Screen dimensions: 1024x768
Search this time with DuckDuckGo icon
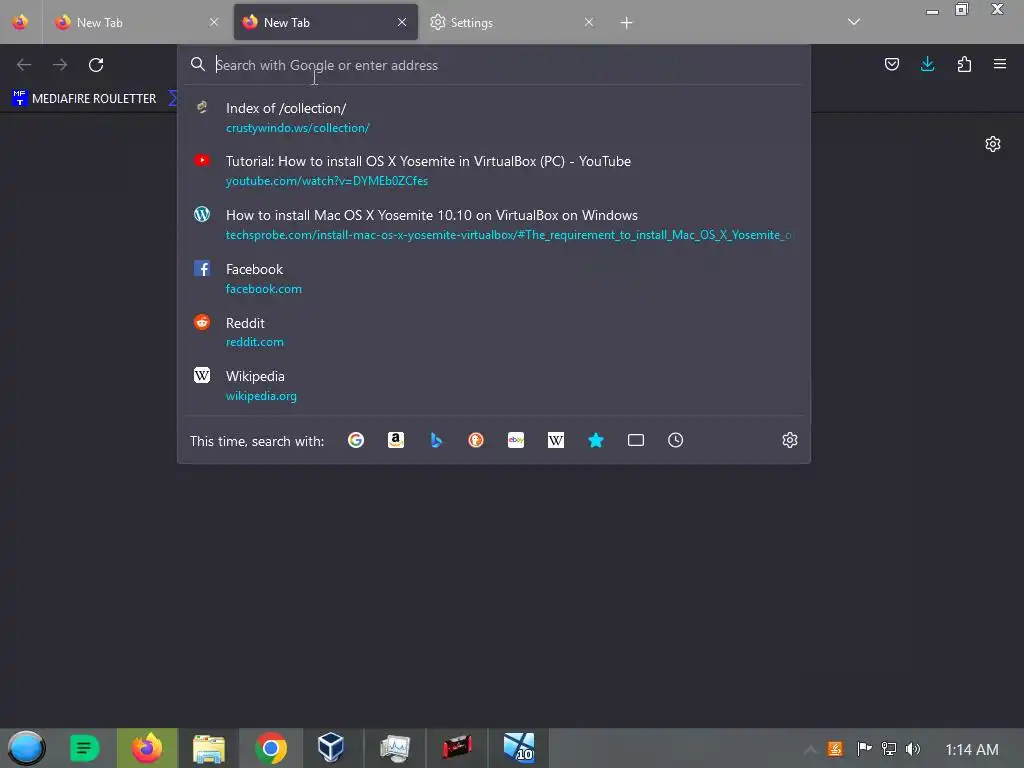click(x=476, y=440)
